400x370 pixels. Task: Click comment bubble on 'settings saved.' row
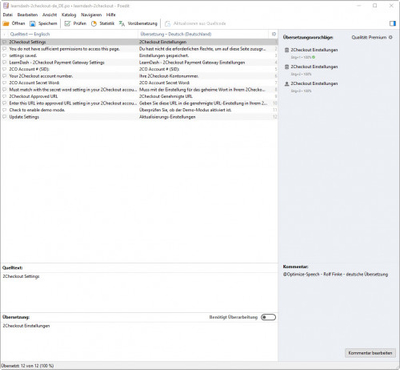[x=5, y=56]
